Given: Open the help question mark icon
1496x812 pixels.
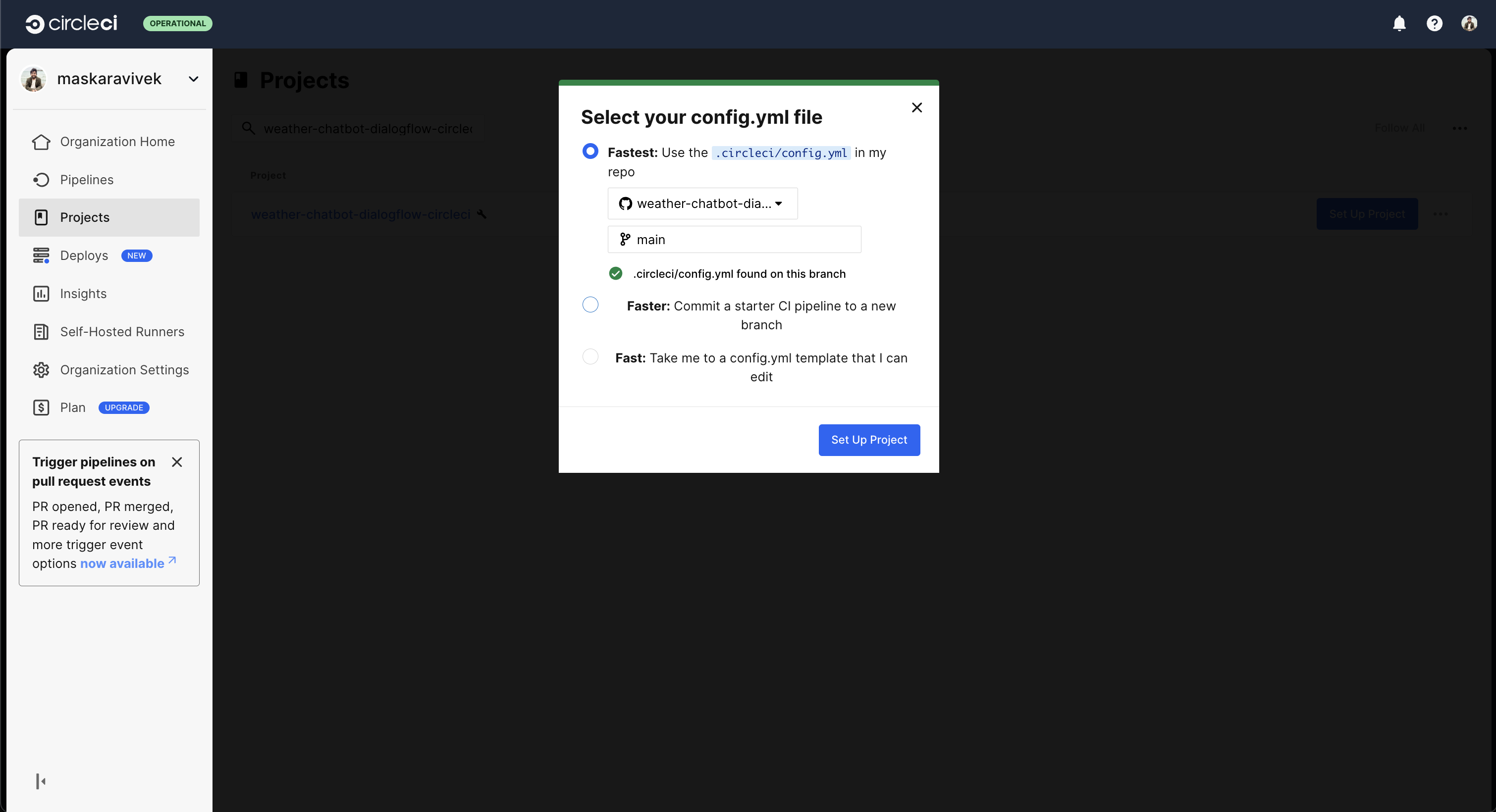Looking at the screenshot, I should coord(1435,23).
